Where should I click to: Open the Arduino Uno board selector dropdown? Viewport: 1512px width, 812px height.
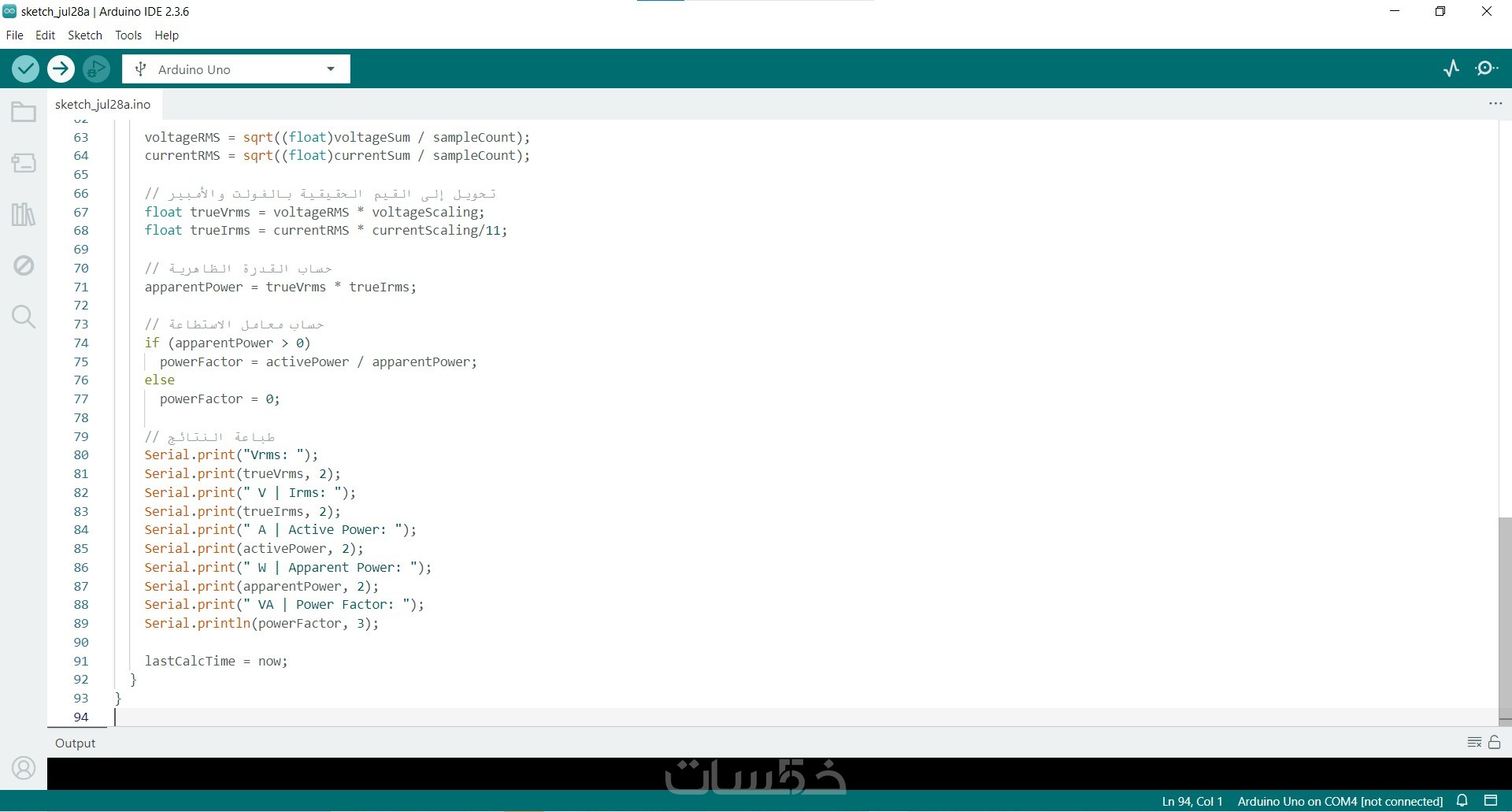pos(236,69)
